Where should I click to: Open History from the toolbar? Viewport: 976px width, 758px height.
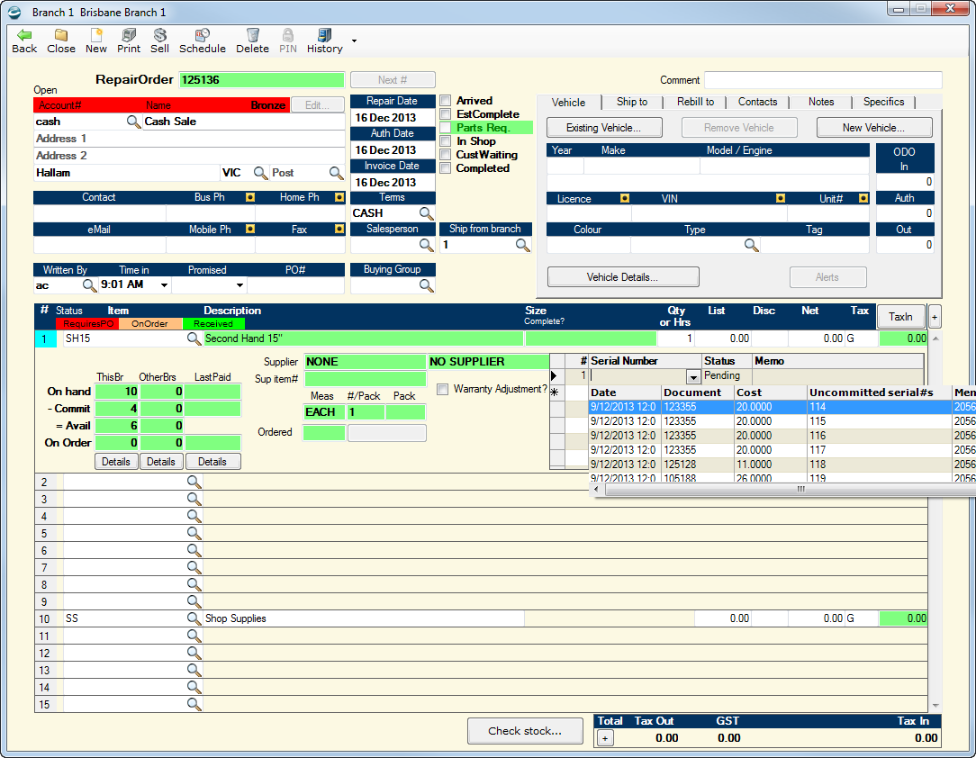click(325, 35)
